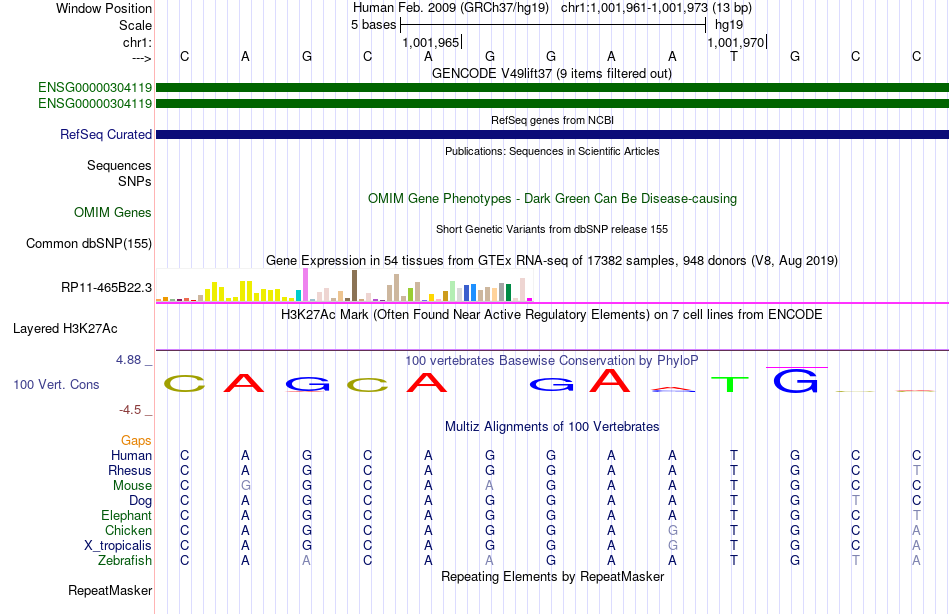Click the RepeatMasker track label
The height and width of the screenshot is (614, 950).
[x=110, y=590]
